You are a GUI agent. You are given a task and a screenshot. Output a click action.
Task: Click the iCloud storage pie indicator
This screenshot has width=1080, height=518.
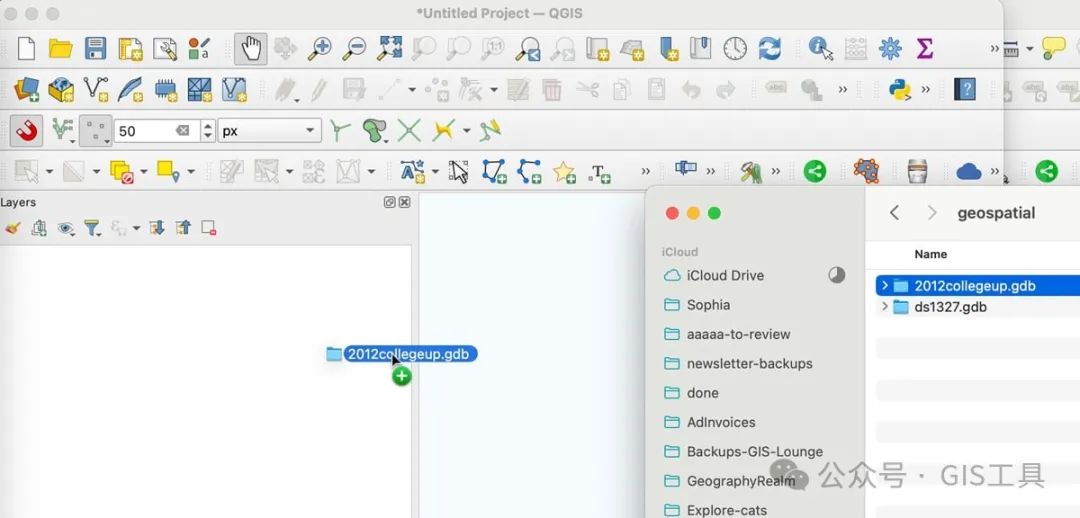836,276
